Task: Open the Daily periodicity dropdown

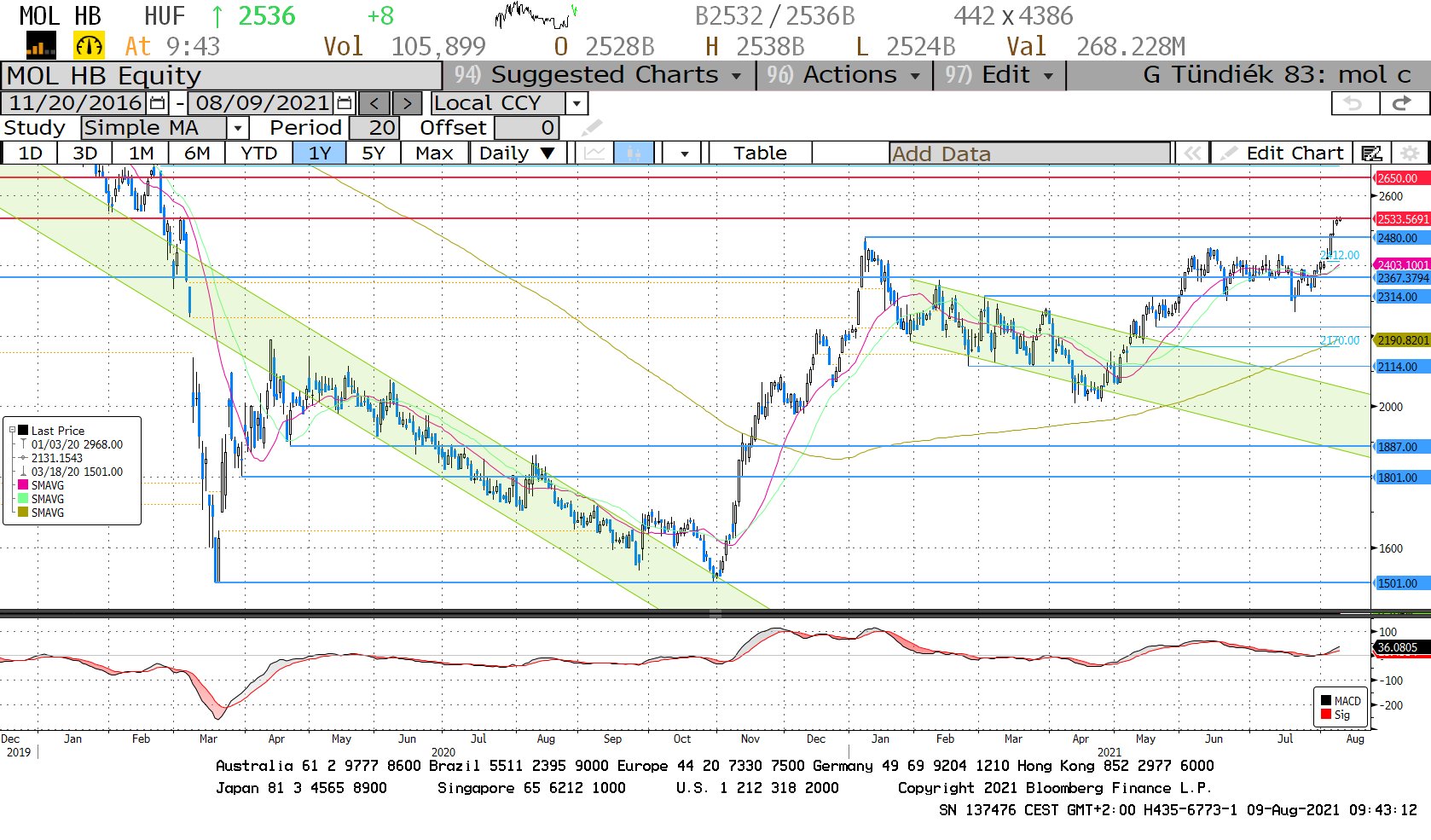Action: (518, 153)
